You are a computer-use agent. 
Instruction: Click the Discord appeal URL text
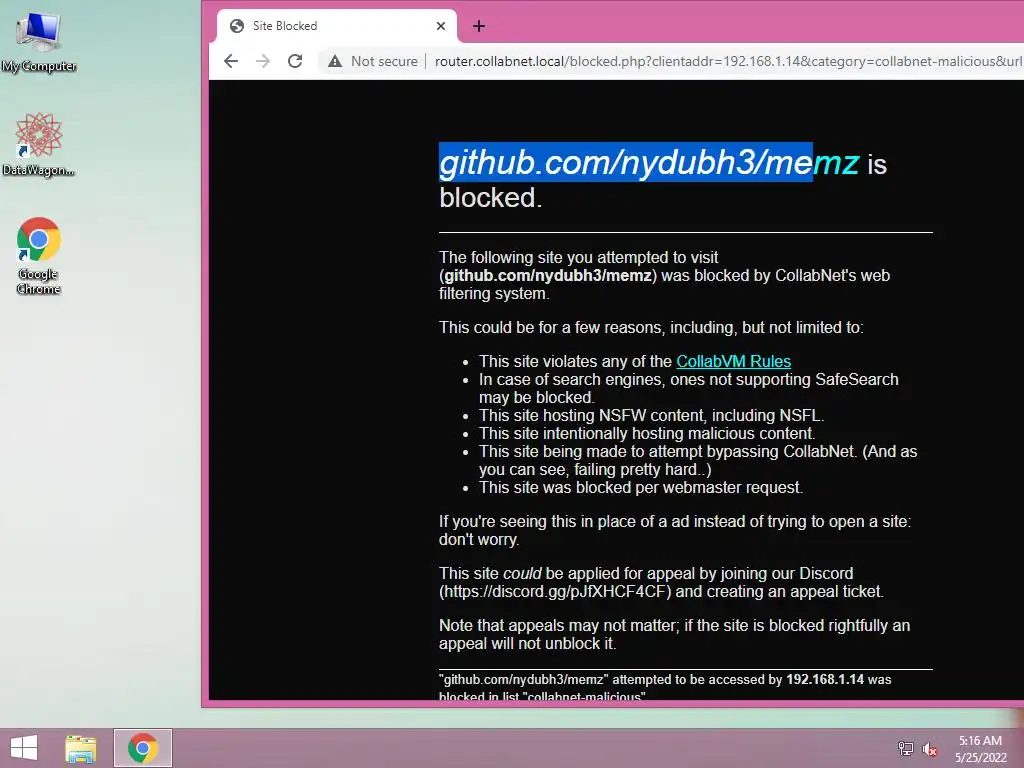click(555, 592)
